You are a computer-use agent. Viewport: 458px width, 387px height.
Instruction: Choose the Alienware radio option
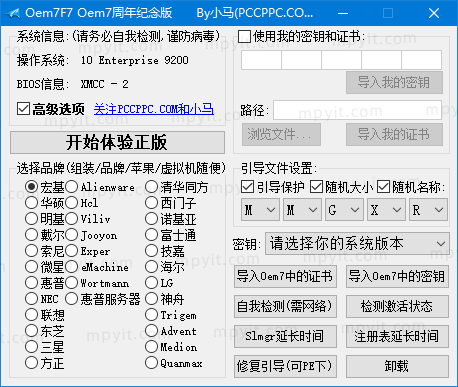(71, 187)
